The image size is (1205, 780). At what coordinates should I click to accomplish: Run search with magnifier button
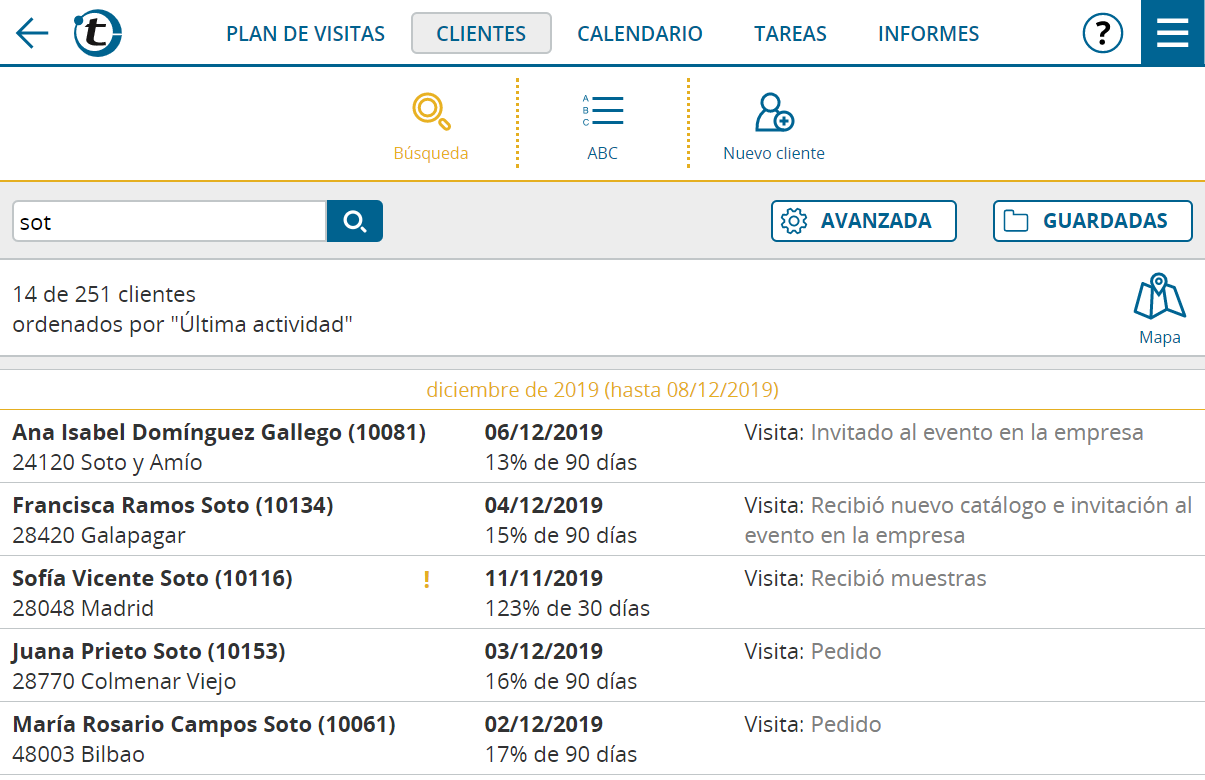(355, 221)
